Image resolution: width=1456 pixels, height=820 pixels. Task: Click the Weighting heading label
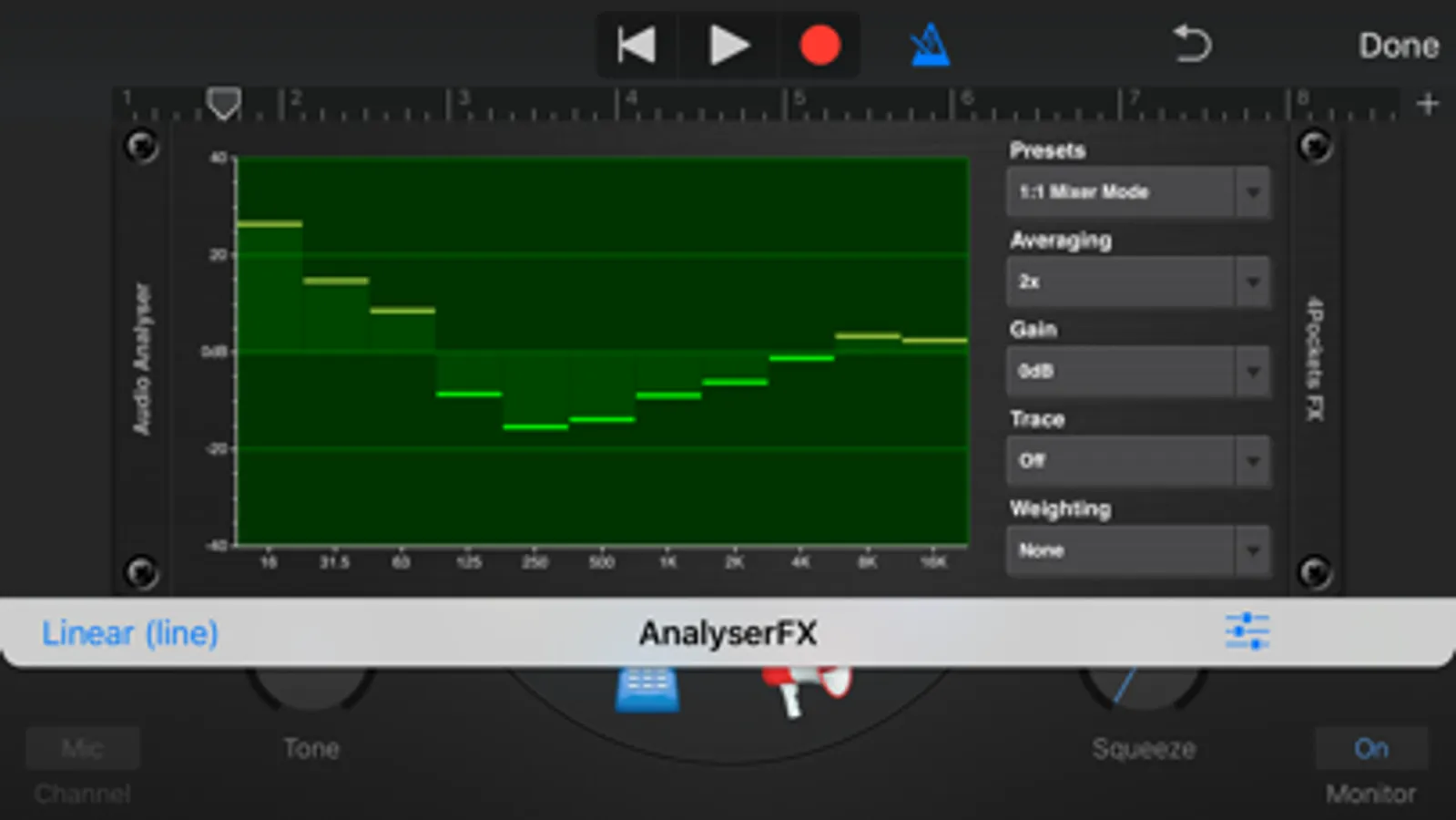(x=1060, y=509)
